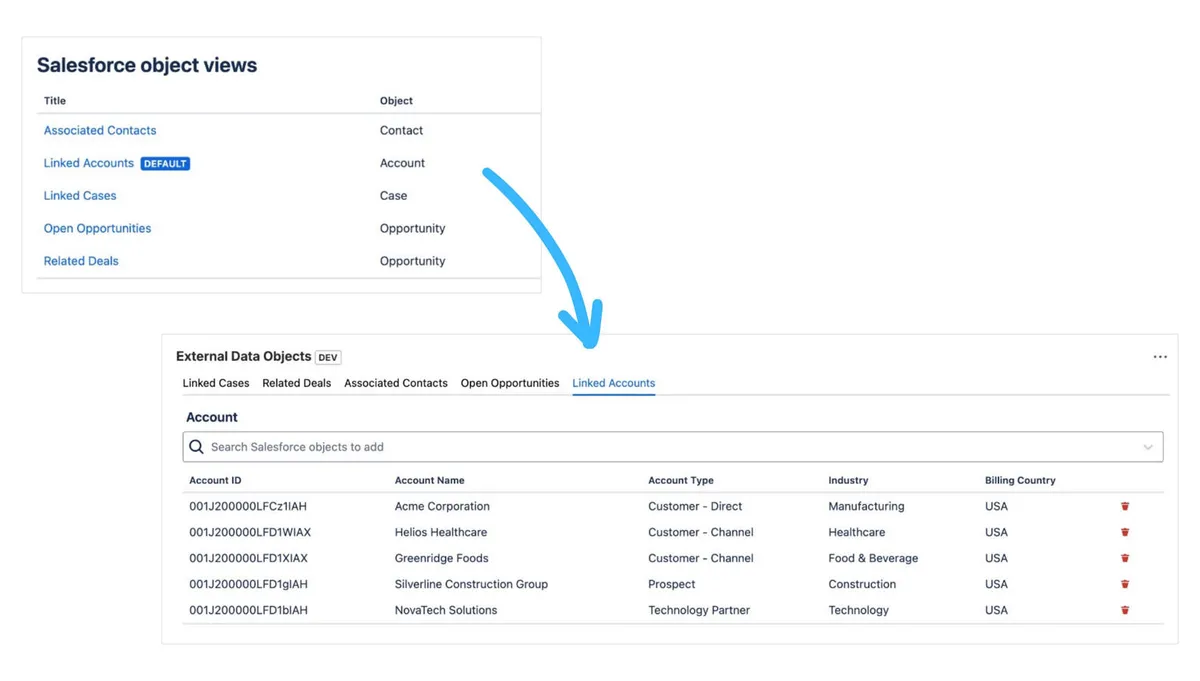Click the Customer - Direct account type cell
Viewport: 1200px width, 681px height.
click(695, 506)
